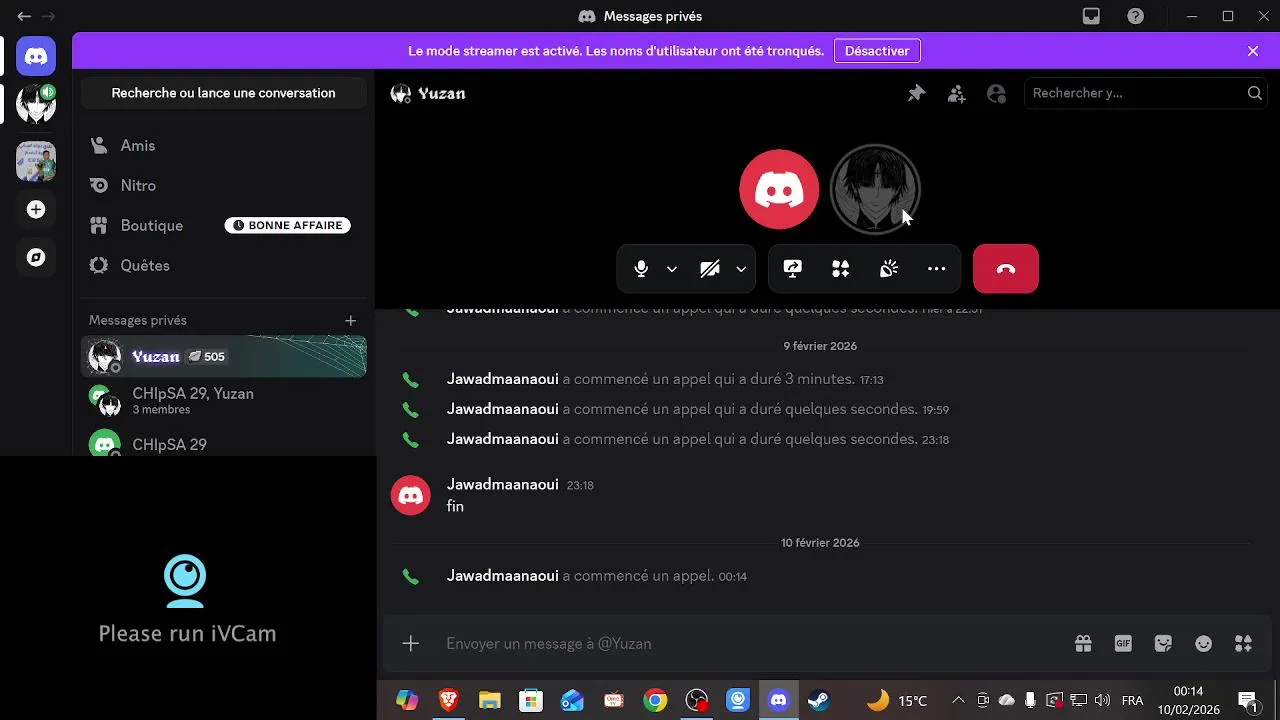Viewport: 1280px width, 720px height.
Task: Click Jawadmaanaoui's avatar beside the 'fin' message
Action: (410, 495)
